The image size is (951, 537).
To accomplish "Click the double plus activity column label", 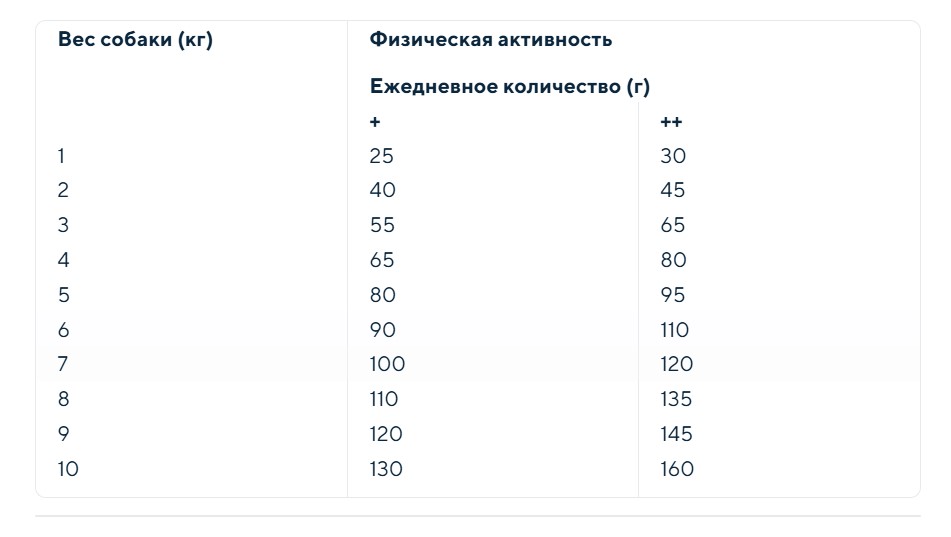I will [x=671, y=122].
